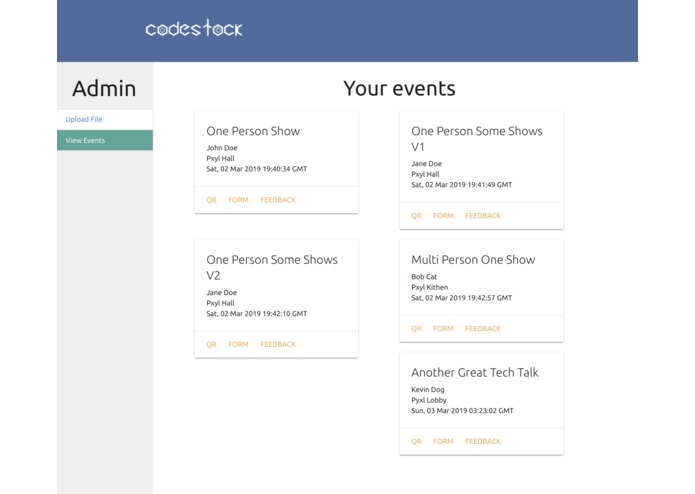
Task: Click the date Sat, 02 Mar 2019 19:41:49 GMT
Action: 461,185
